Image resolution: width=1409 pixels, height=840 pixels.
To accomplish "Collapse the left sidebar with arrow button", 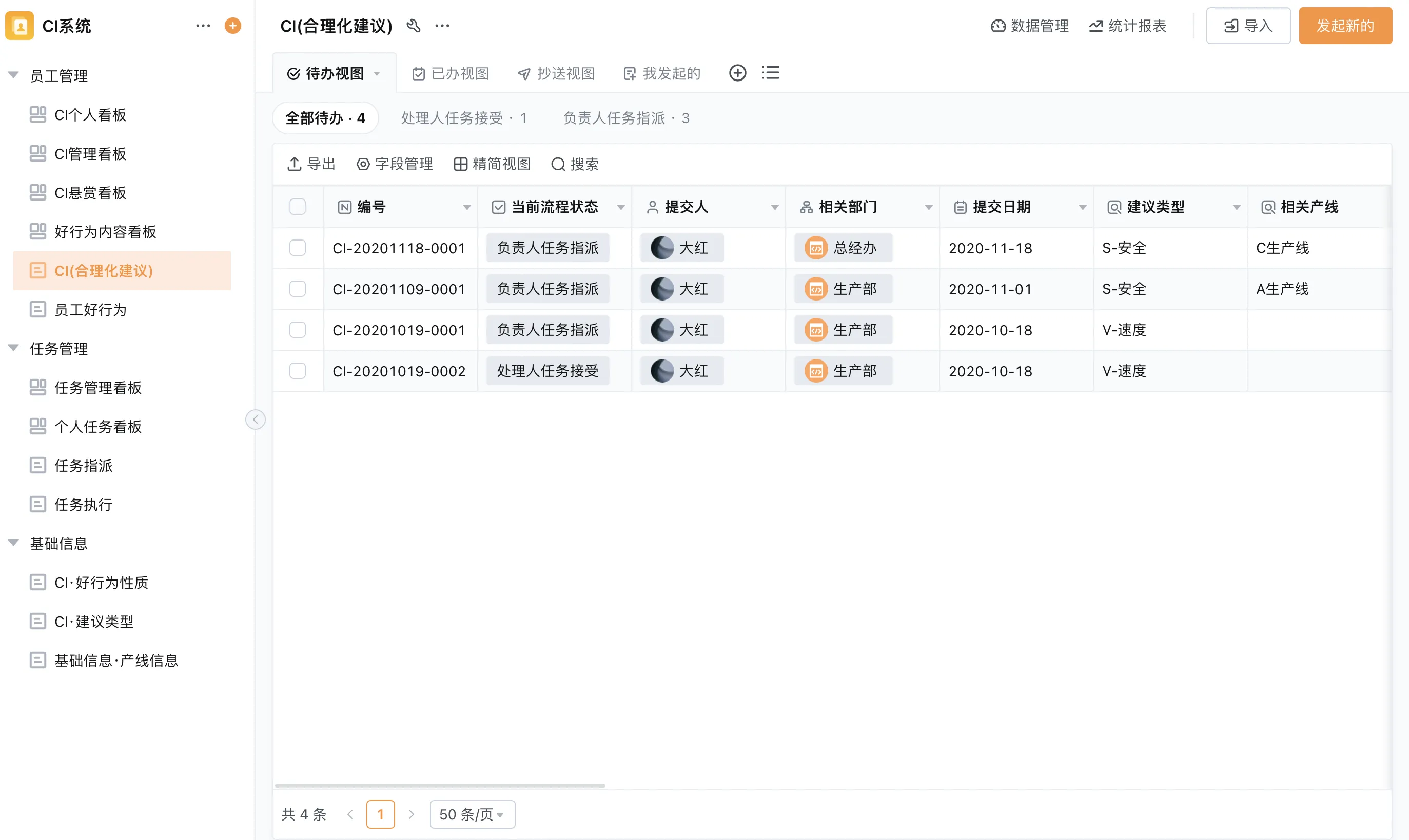I will pyautogui.click(x=256, y=419).
